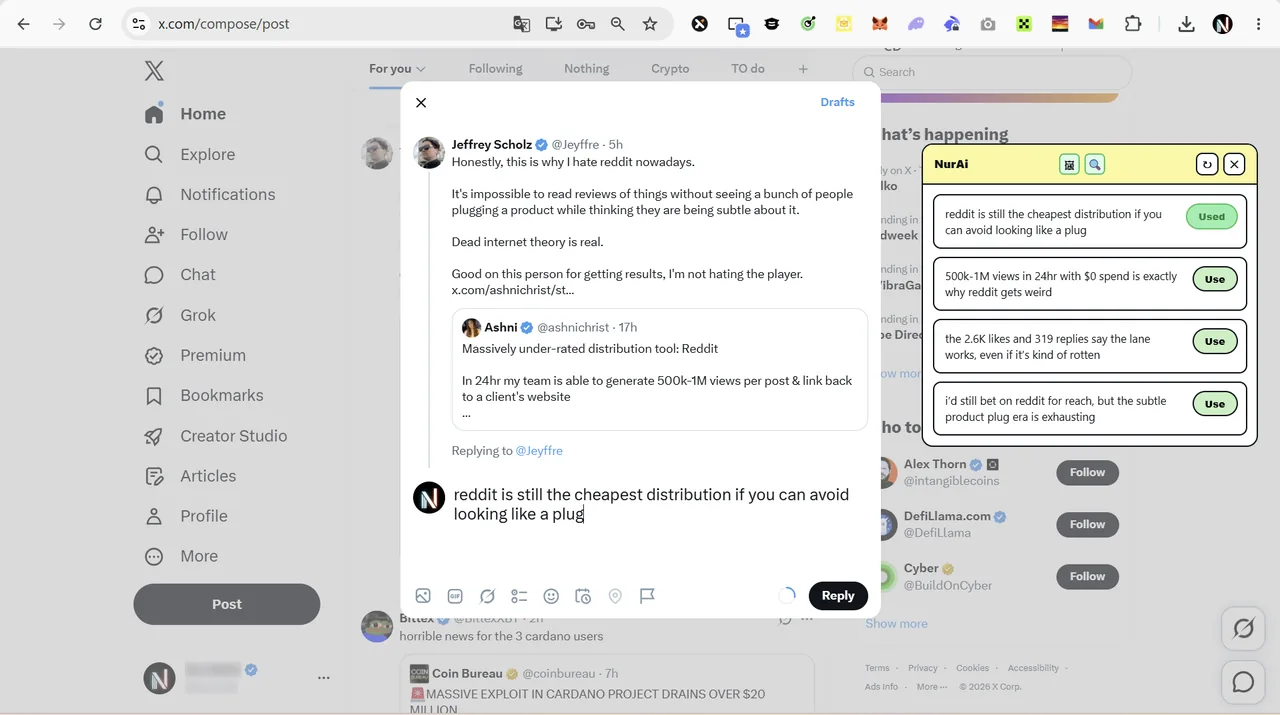This screenshot has height=715, width=1280.
Task: Click the Reply button
Action: coord(838,595)
